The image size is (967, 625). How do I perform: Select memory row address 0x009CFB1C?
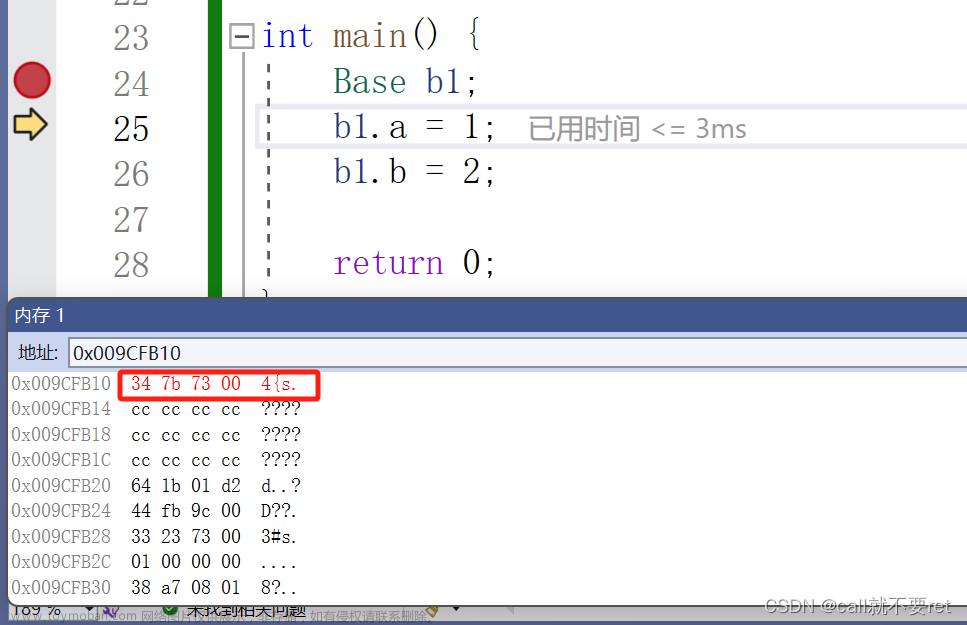click(x=61, y=460)
